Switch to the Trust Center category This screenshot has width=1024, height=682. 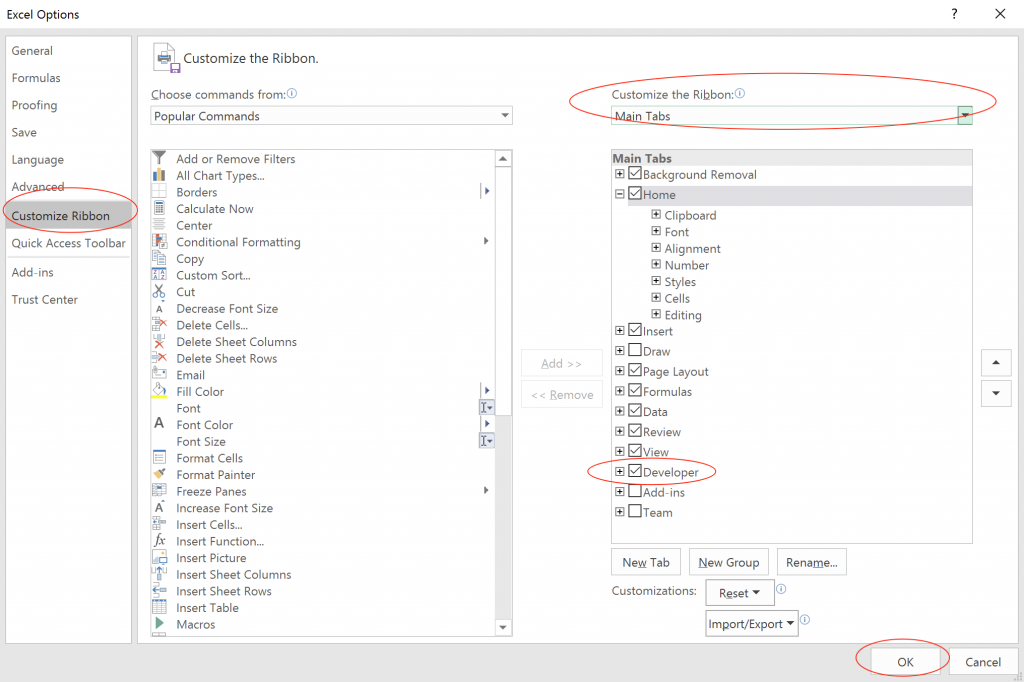coord(45,299)
